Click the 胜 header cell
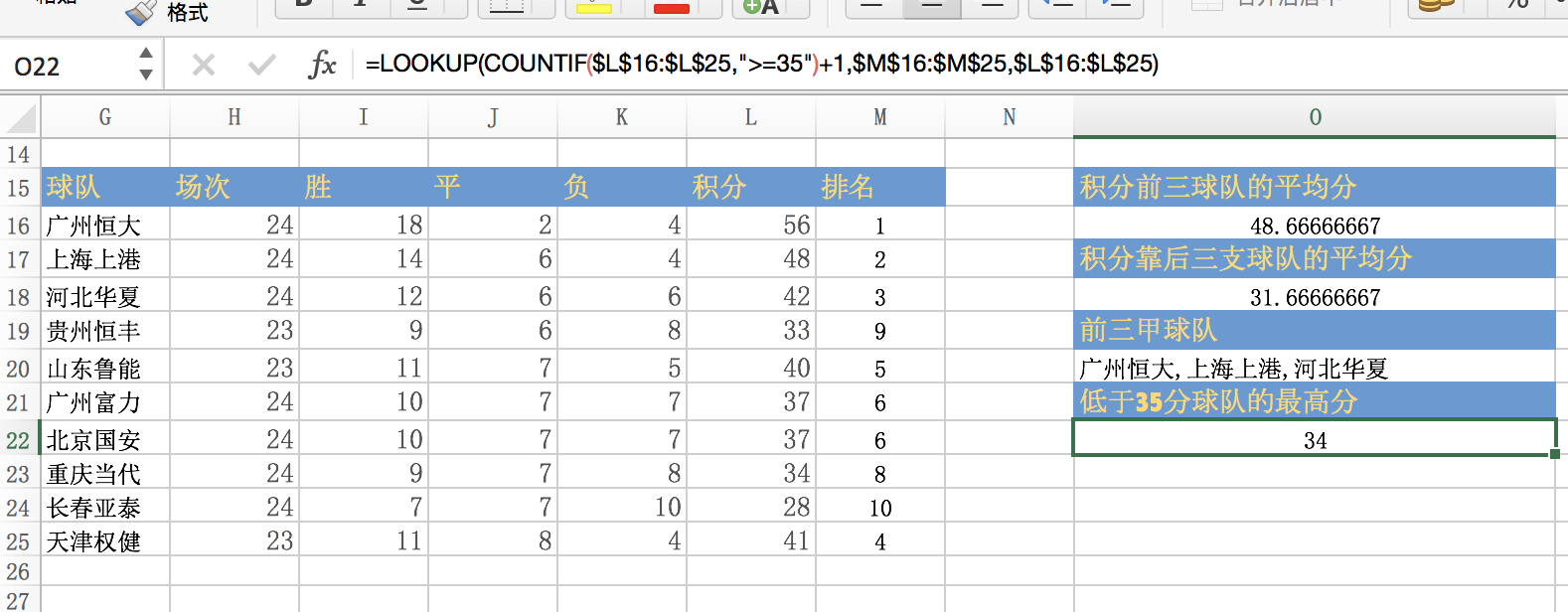This screenshot has width=1568, height=612. coord(364,187)
